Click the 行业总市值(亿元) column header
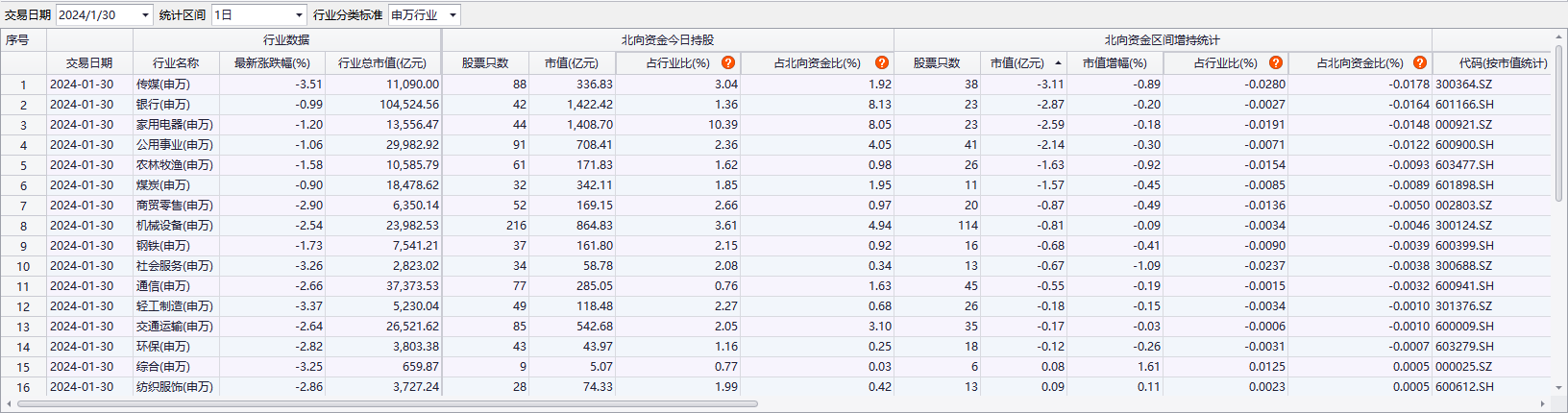The width and height of the screenshot is (1568, 413). coord(382,63)
